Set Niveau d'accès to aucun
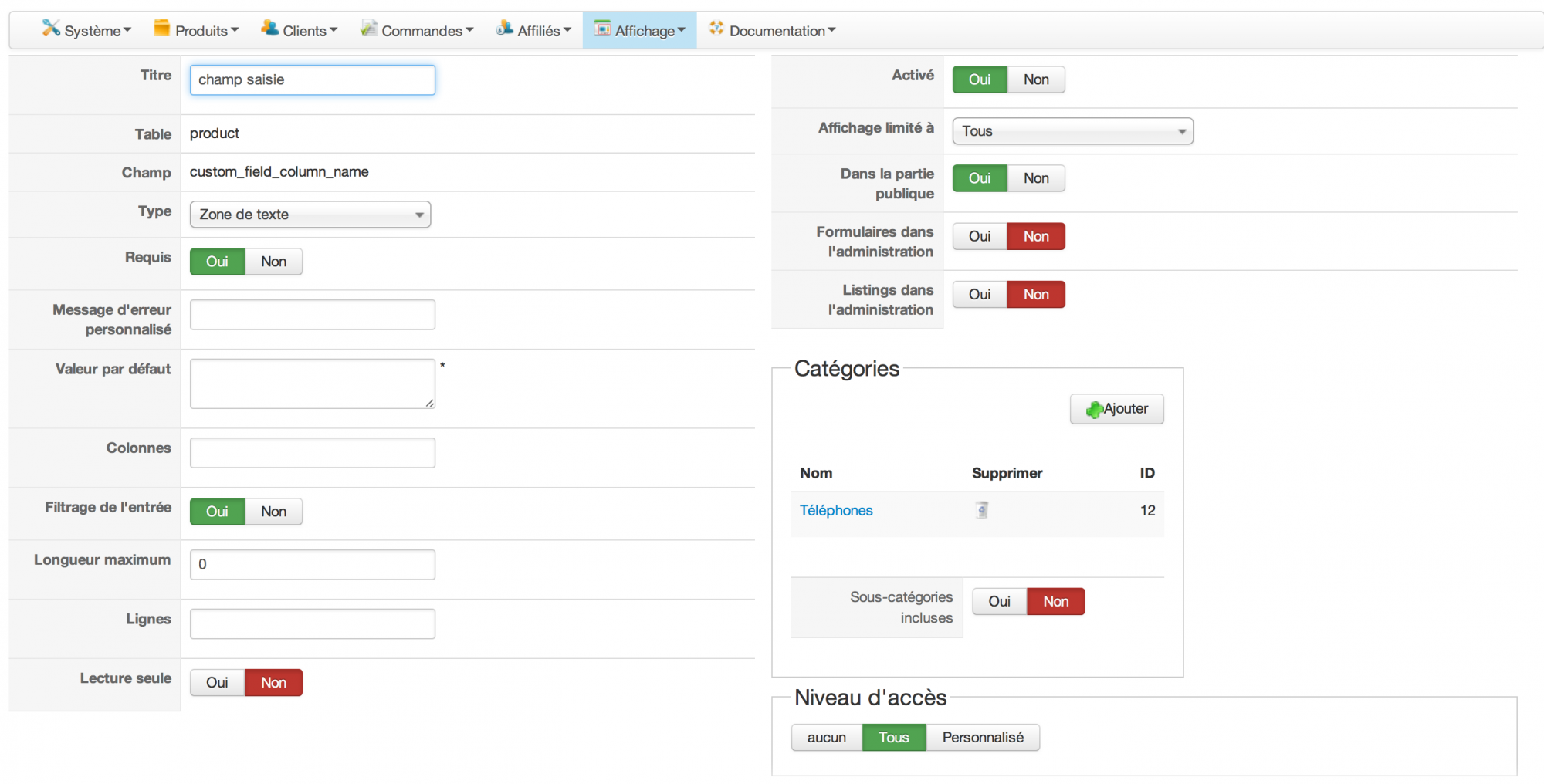The width and height of the screenshot is (1544, 784). tap(827, 738)
